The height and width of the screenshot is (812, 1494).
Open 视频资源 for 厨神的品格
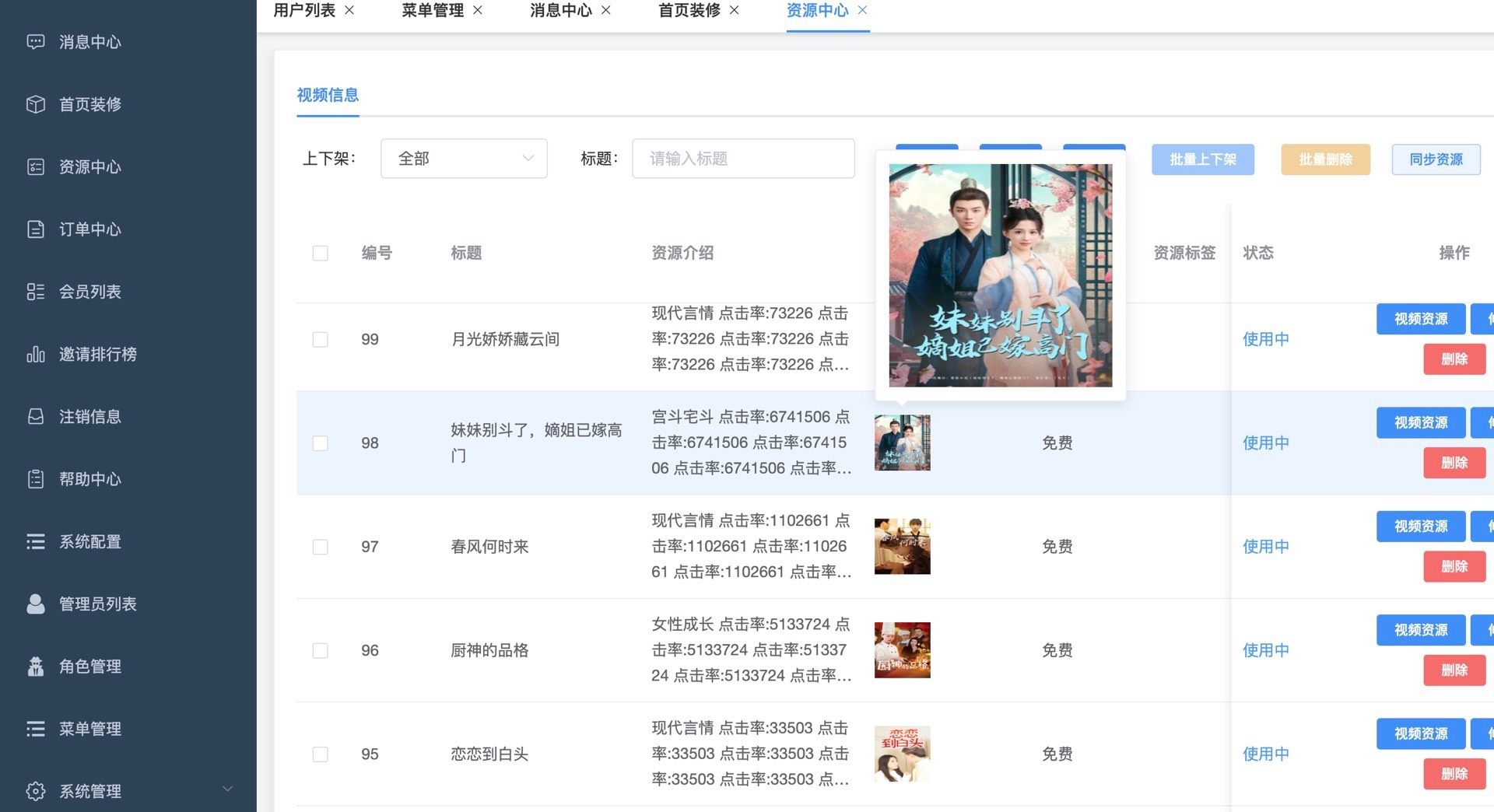coord(1421,630)
